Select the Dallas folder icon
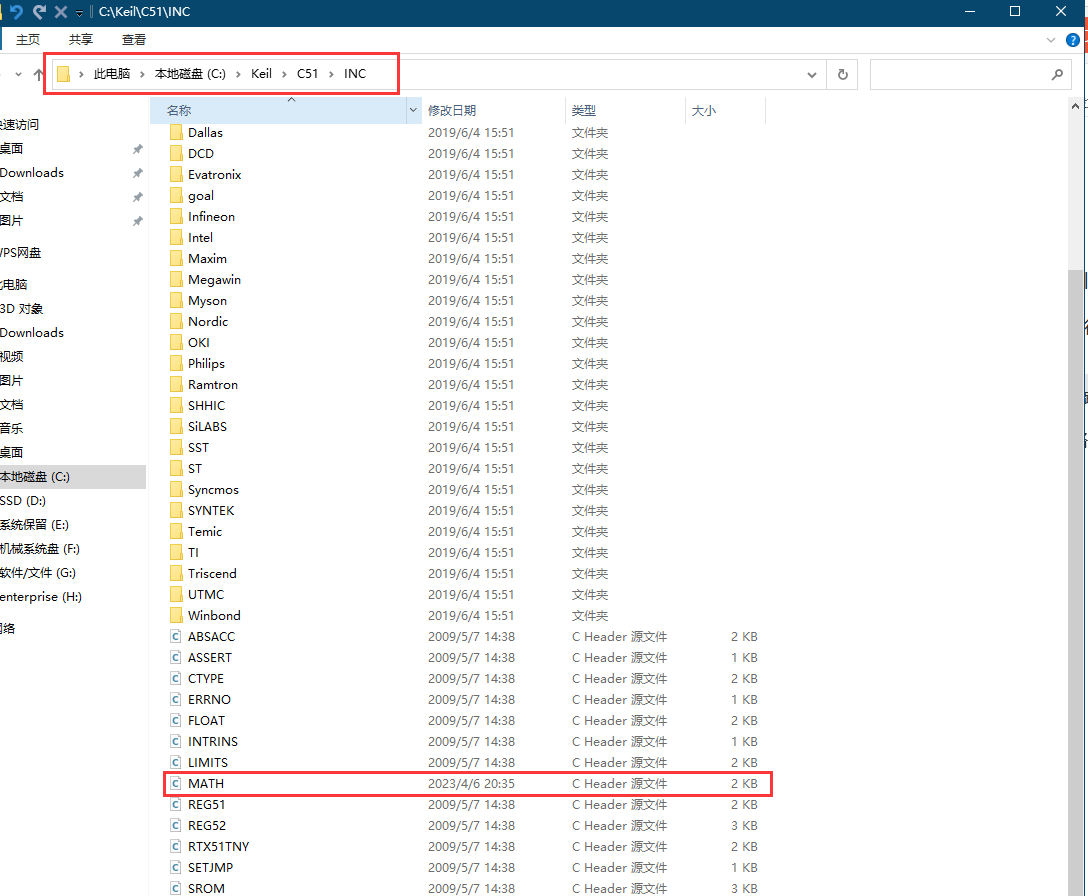 tap(176, 133)
